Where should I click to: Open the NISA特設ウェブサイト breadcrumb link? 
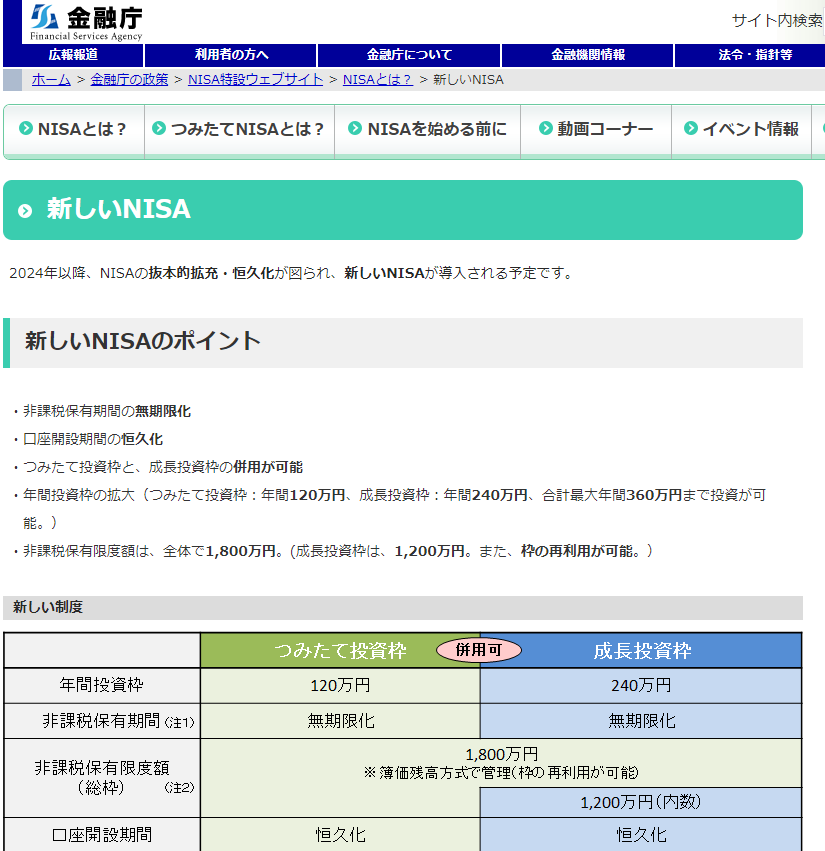point(256,80)
